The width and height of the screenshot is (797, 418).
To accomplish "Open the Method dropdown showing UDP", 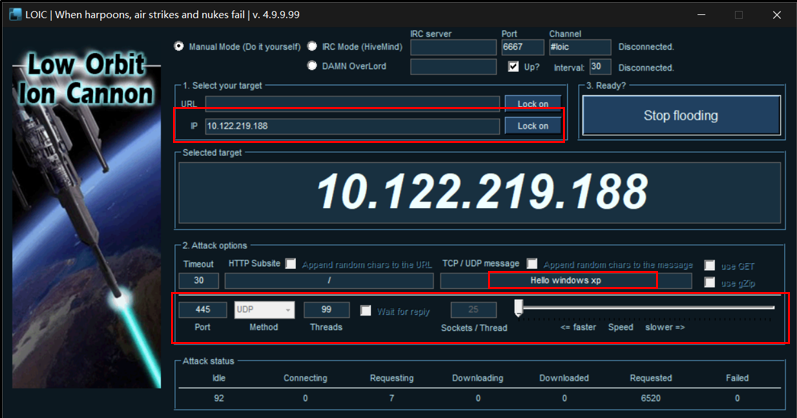I will pyautogui.click(x=264, y=310).
